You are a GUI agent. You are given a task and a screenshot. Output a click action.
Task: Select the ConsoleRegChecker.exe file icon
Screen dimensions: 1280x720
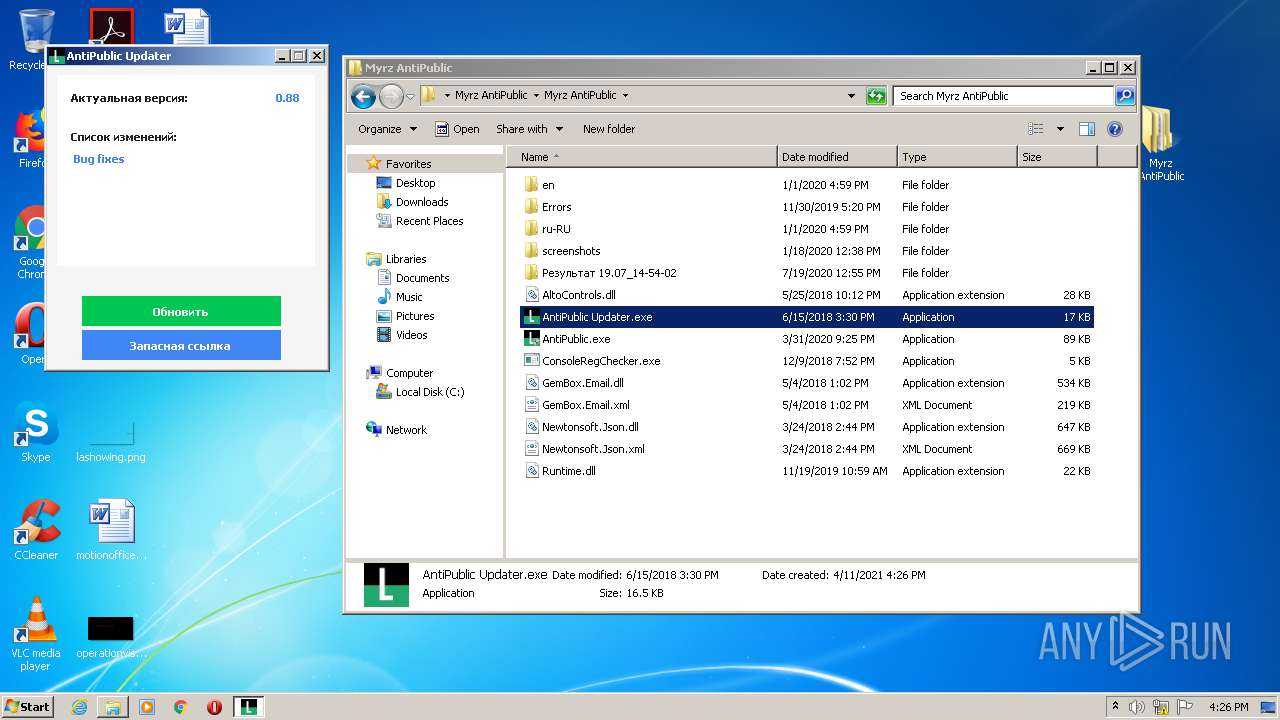(x=532, y=361)
